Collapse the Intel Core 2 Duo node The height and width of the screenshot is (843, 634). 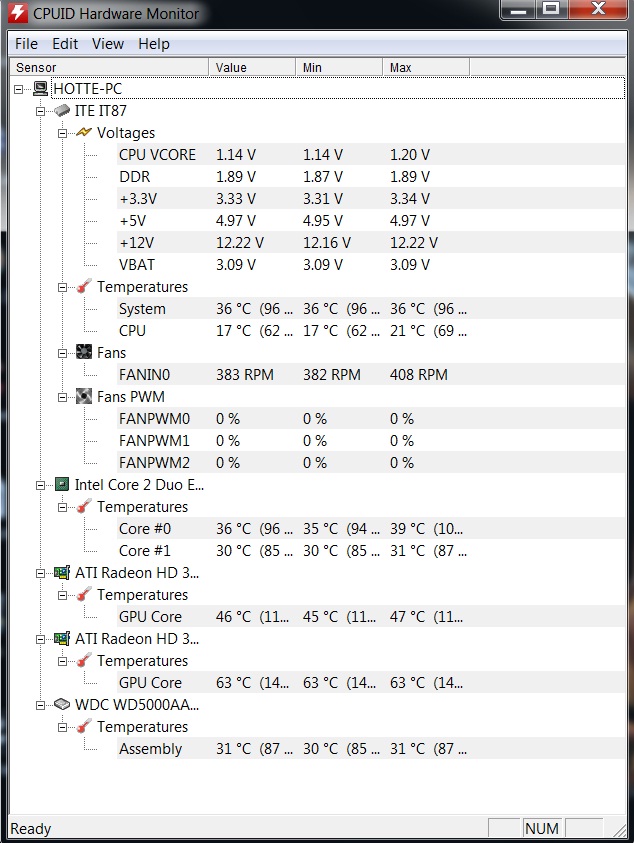pos(40,485)
